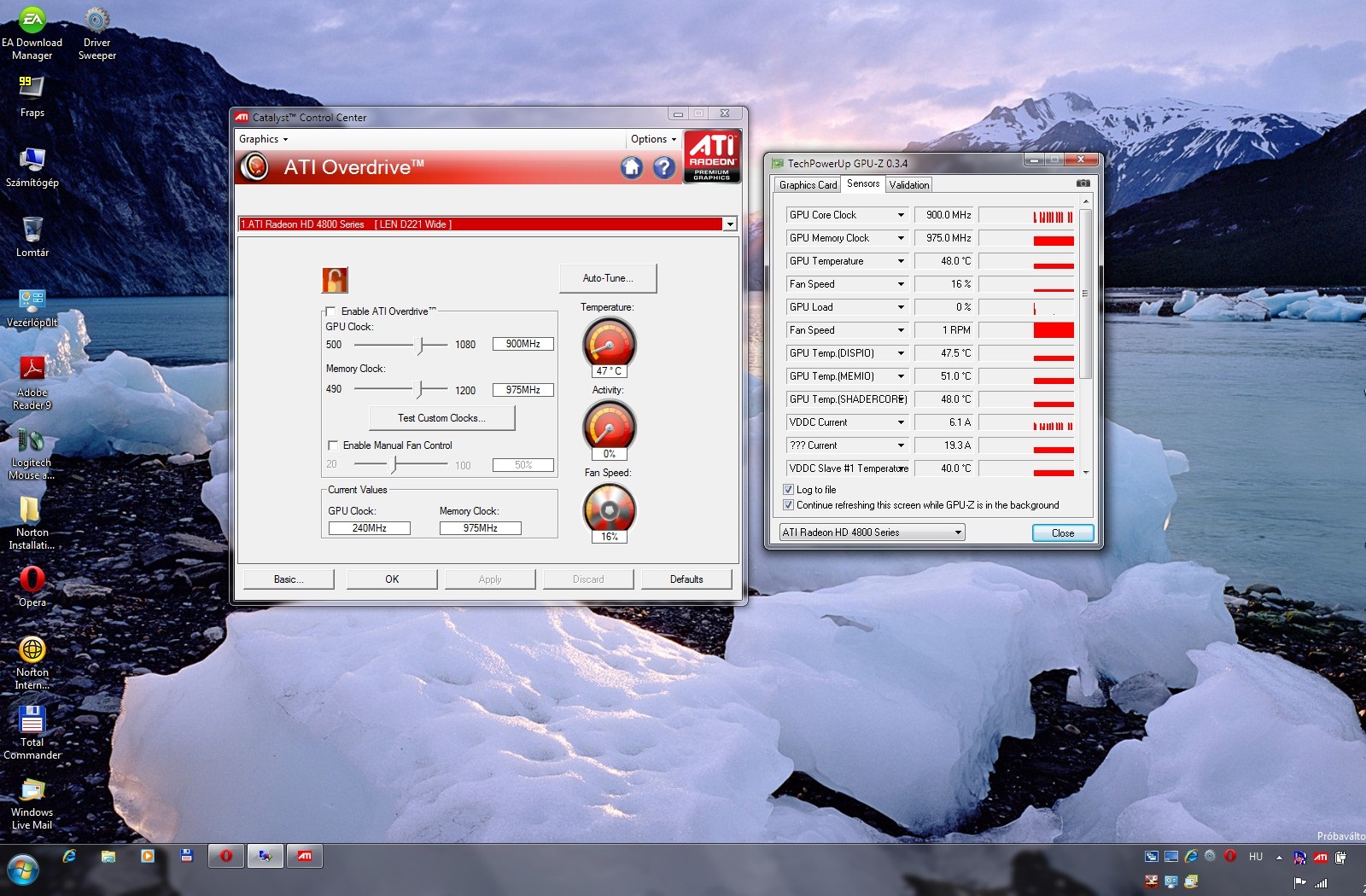The image size is (1366, 896).
Task: Click the manual fan speed slider thumb
Action: (394, 465)
